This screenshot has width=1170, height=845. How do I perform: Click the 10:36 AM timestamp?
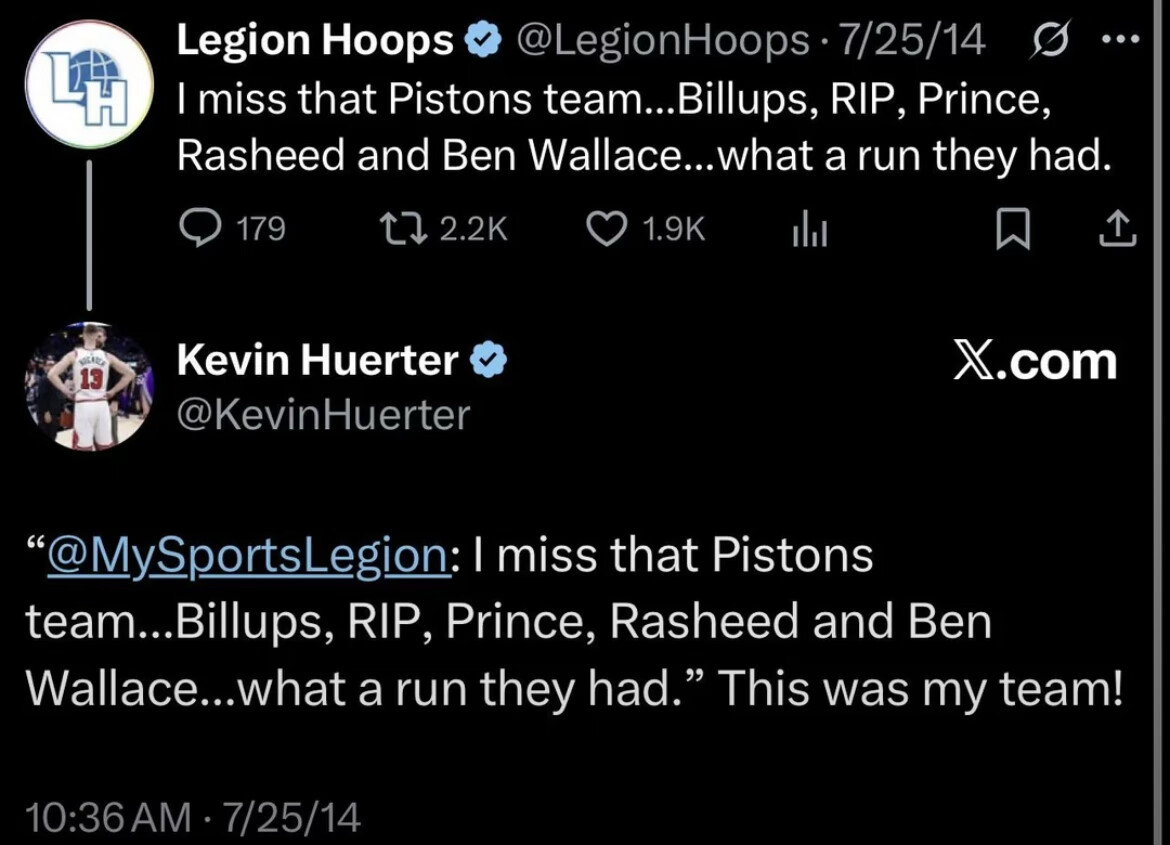coord(108,817)
